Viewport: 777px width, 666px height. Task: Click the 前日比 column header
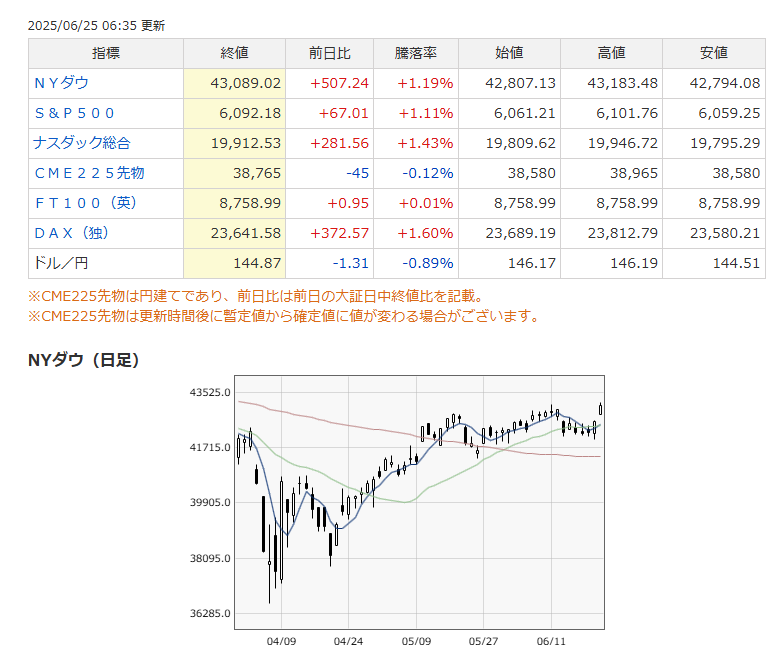pos(330,53)
